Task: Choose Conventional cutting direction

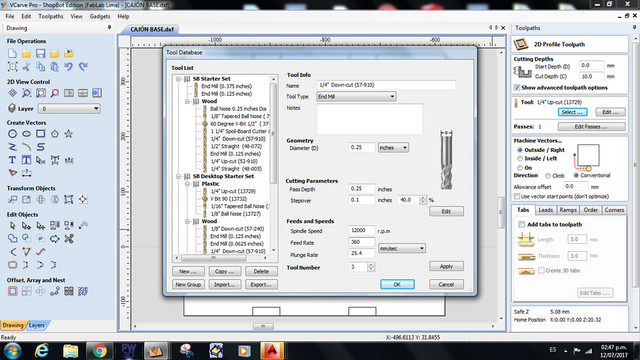Action: (576, 176)
